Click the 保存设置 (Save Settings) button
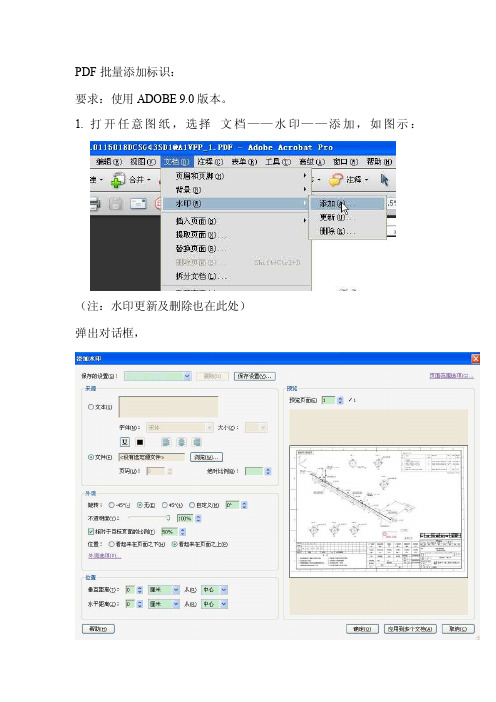Screen dimensions: 496x702 pyautogui.click(x=255, y=377)
